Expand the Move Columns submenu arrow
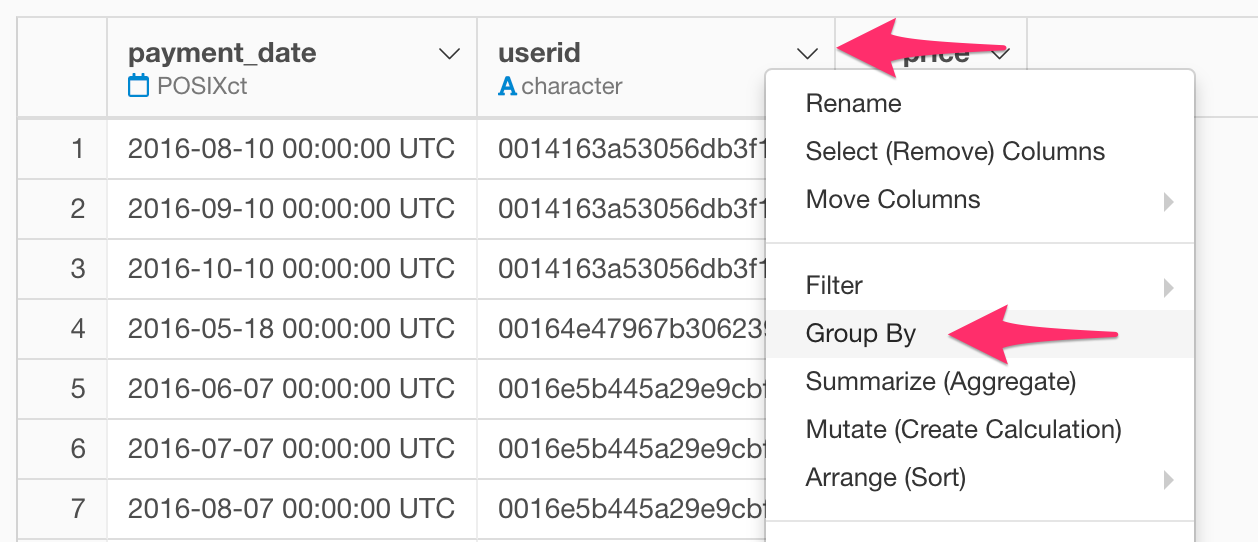 pyautogui.click(x=1168, y=202)
